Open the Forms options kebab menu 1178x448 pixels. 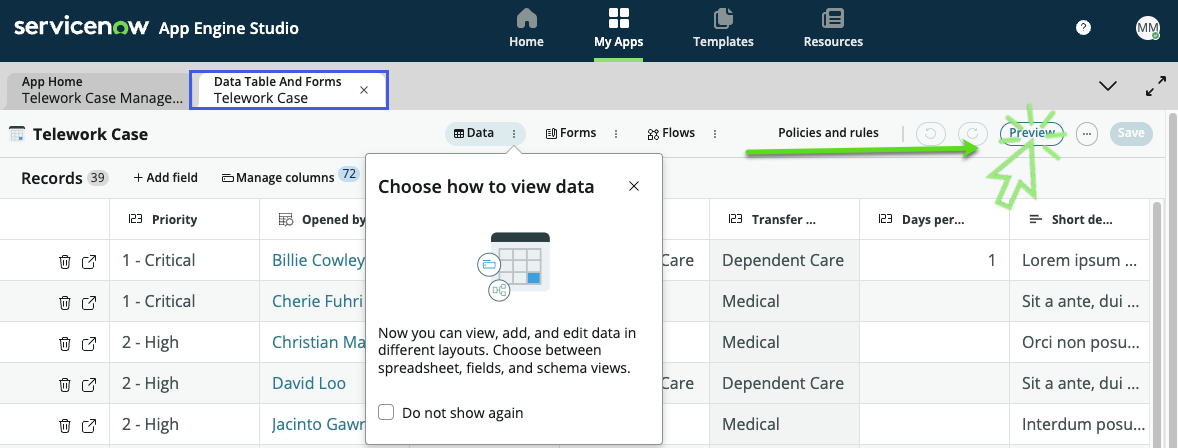[615, 134]
